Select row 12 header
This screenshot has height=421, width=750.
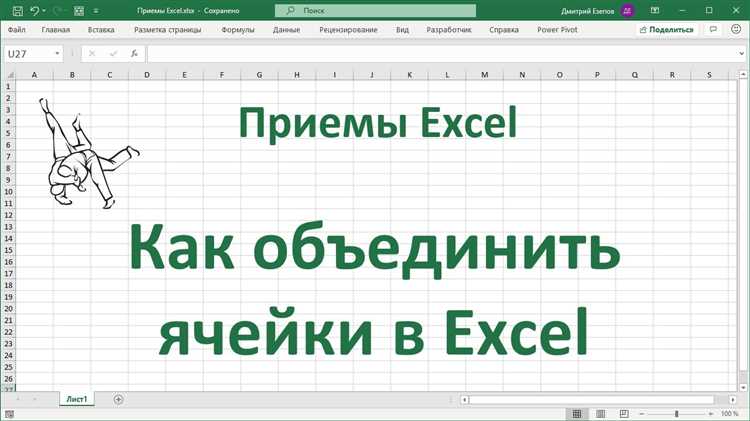(9, 215)
